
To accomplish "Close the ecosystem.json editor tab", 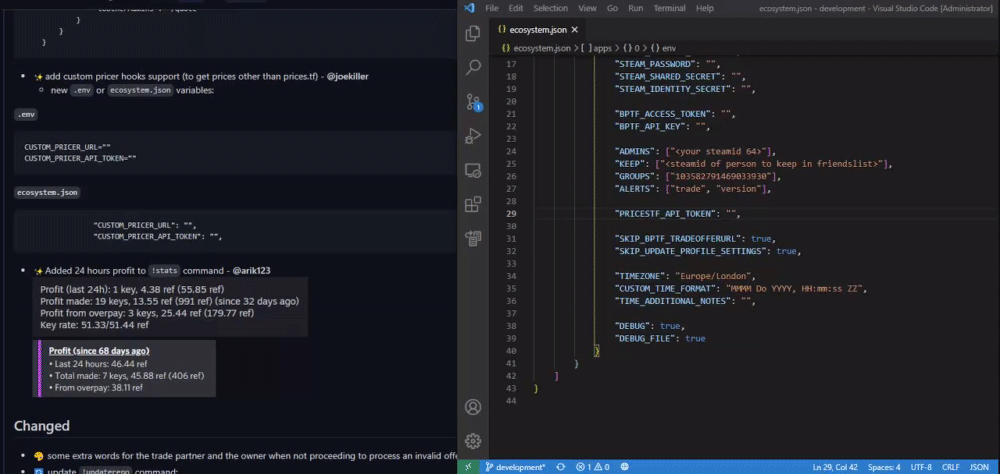I will click(x=574, y=29).
